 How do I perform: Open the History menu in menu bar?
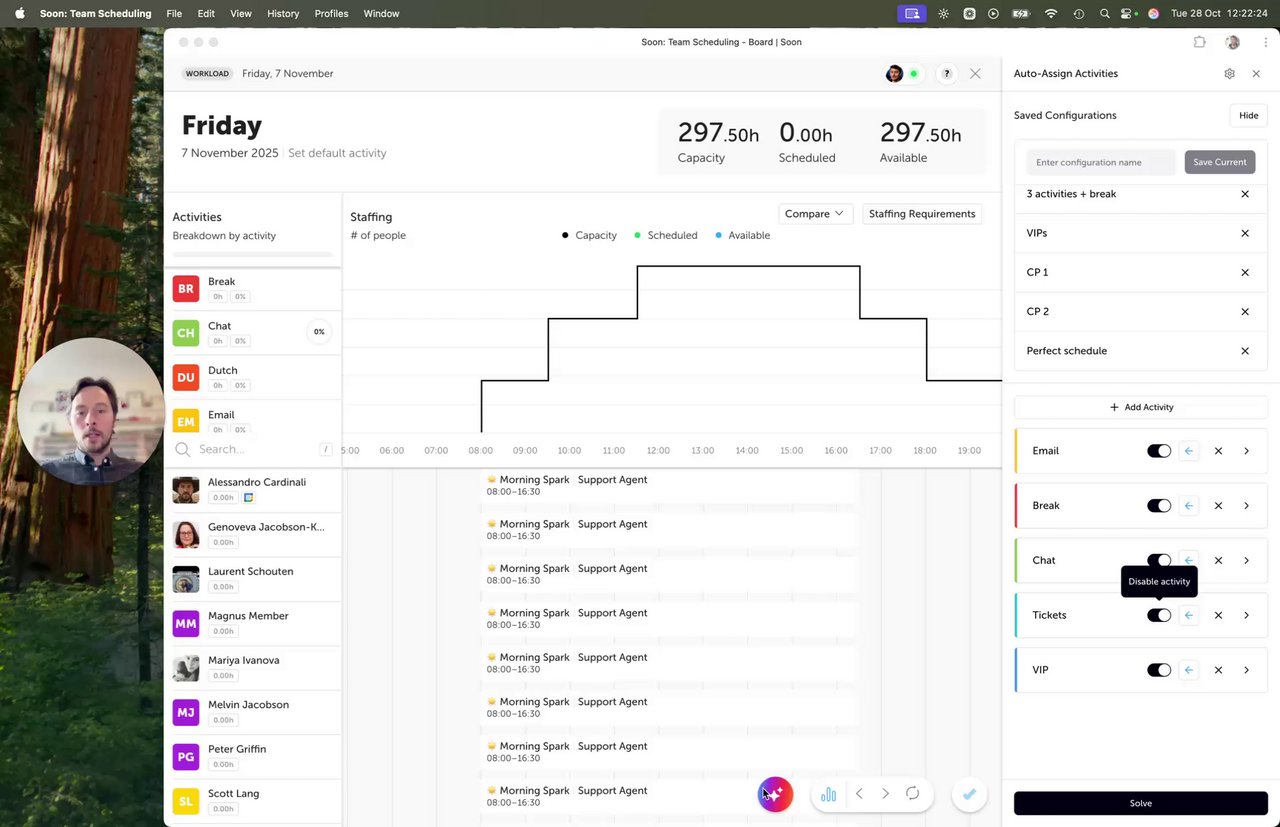[283, 14]
